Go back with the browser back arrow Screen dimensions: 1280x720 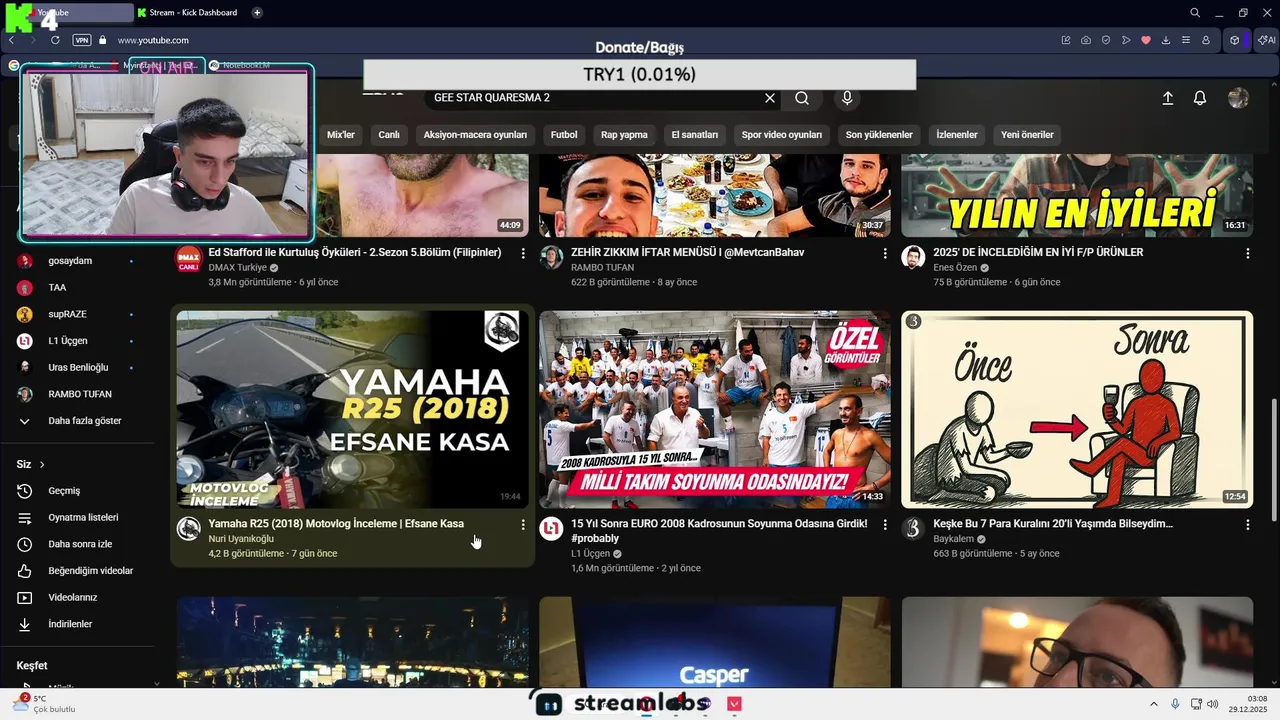[x=11, y=40]
